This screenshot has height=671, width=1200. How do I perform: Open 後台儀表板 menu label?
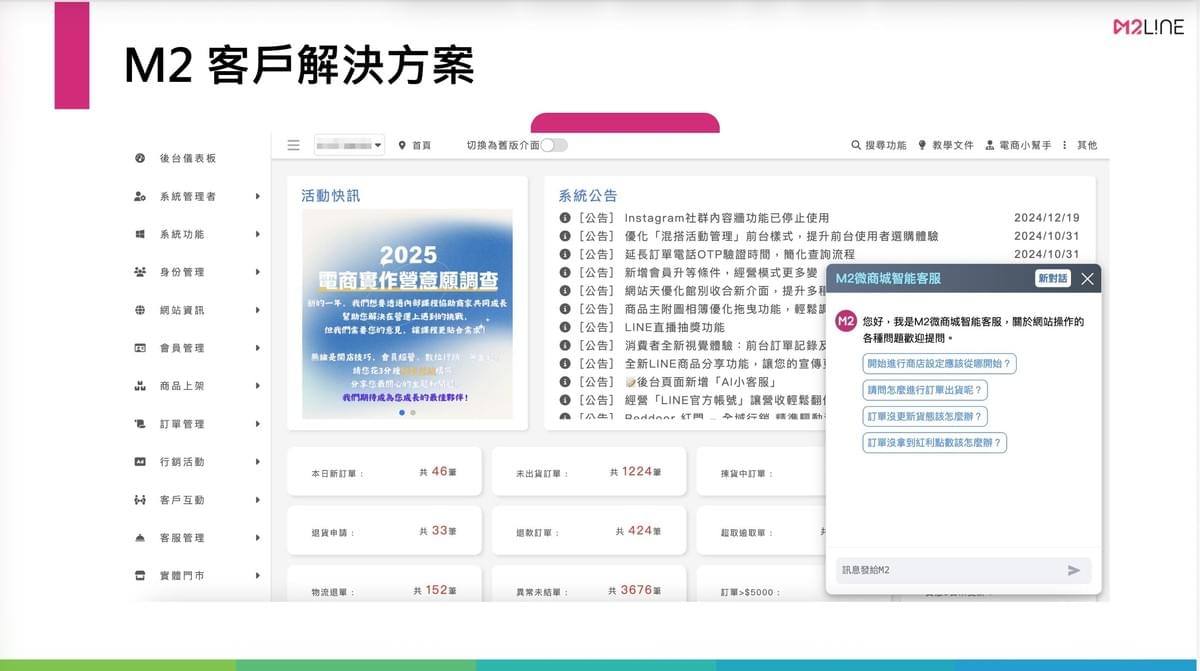[188, 158]
